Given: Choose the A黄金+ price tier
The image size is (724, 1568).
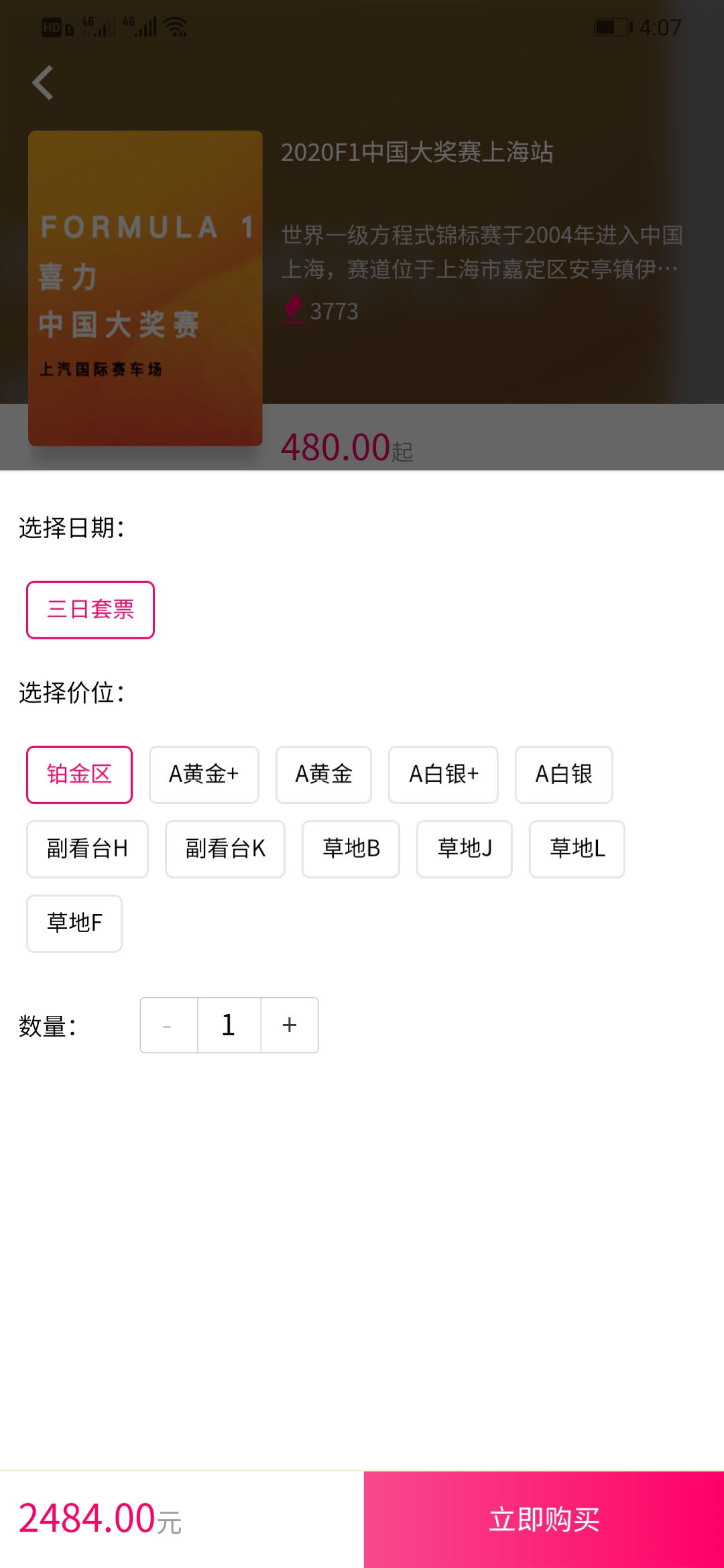Looking at the screenshot, I should [x=204, y=775].
